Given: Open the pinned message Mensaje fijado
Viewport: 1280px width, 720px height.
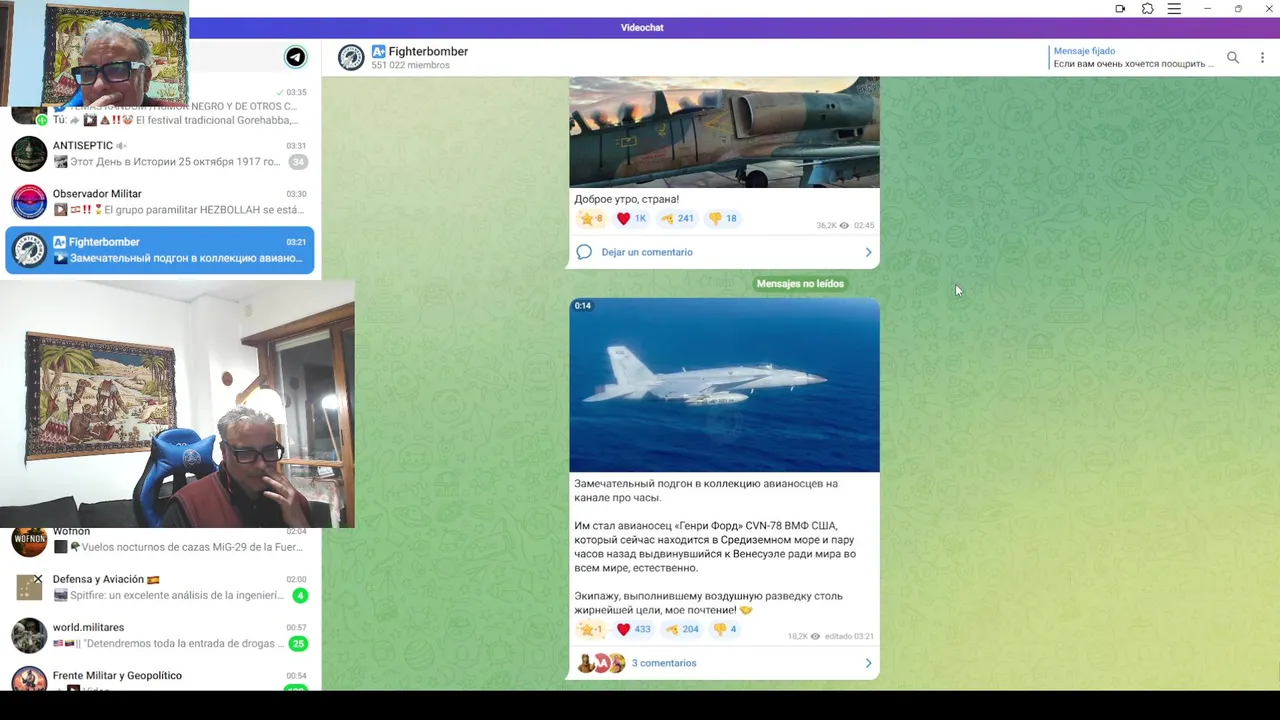Looking at the screenshot, I should pos(1133,57).
